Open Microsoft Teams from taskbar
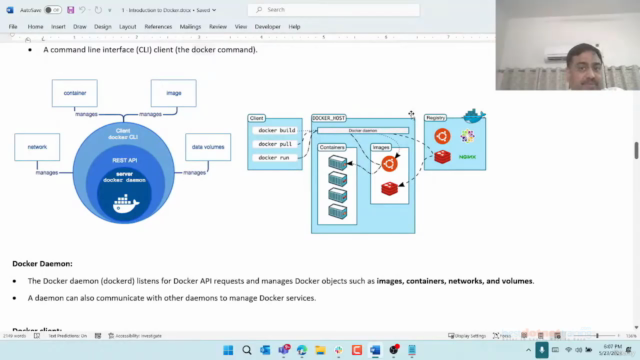 pyautogui.click(x=284, y=350)
